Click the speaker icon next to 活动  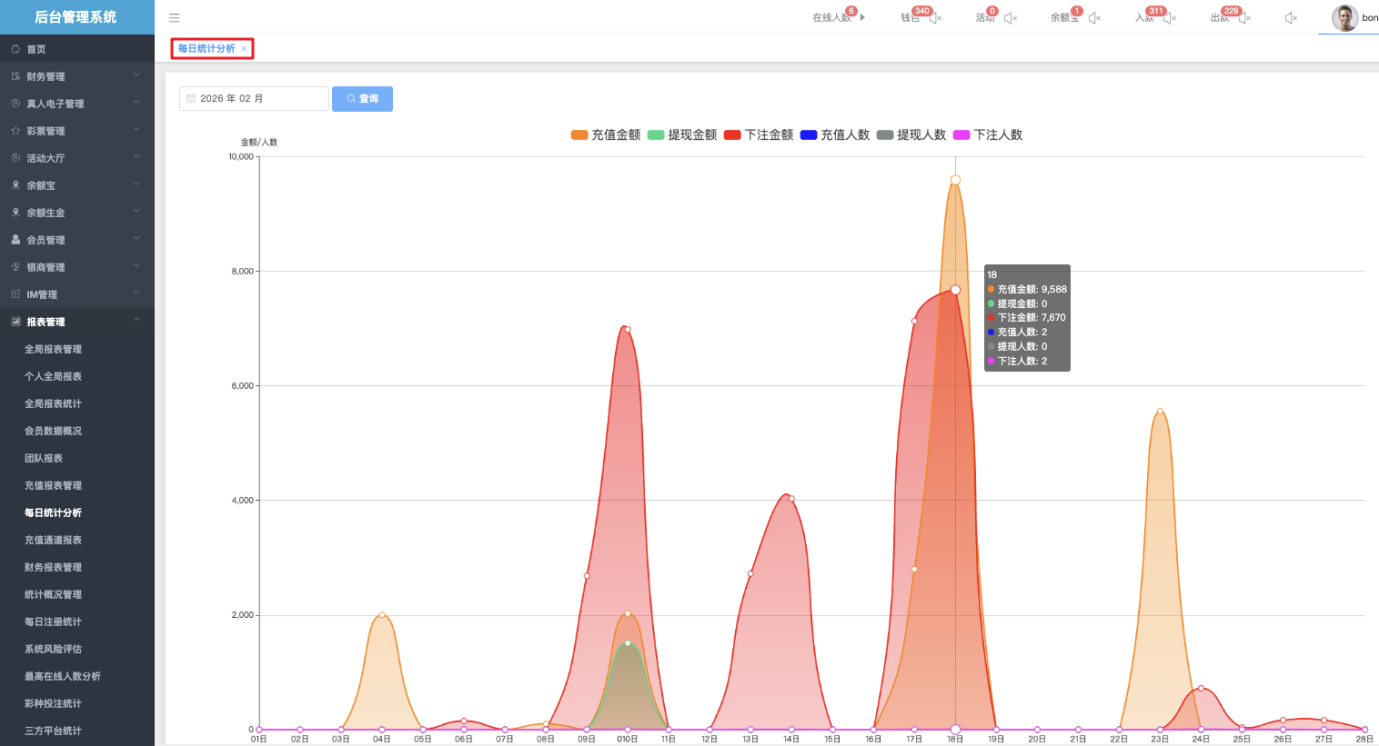point(1010,18)
